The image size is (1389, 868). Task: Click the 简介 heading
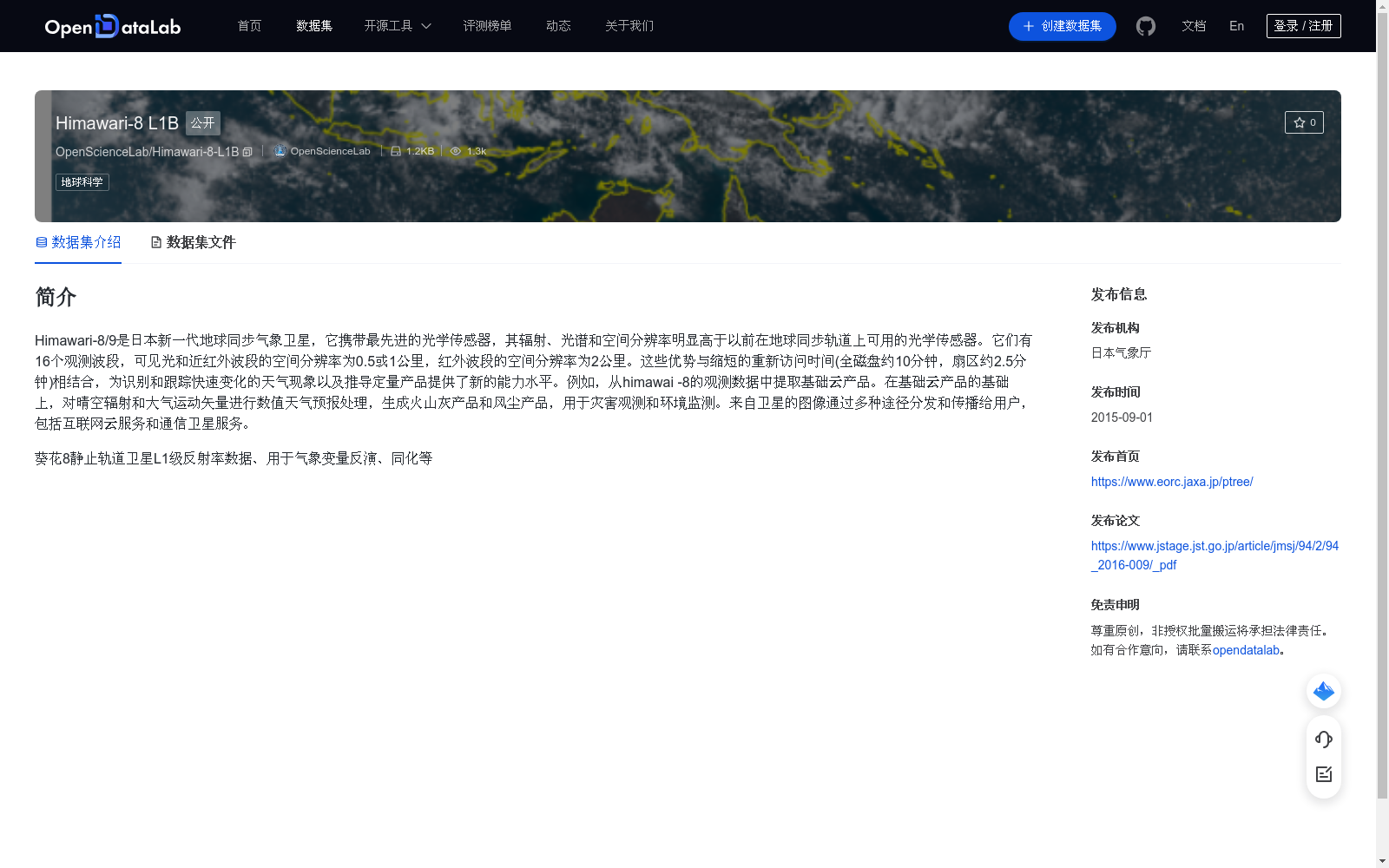tap(56, 297)
